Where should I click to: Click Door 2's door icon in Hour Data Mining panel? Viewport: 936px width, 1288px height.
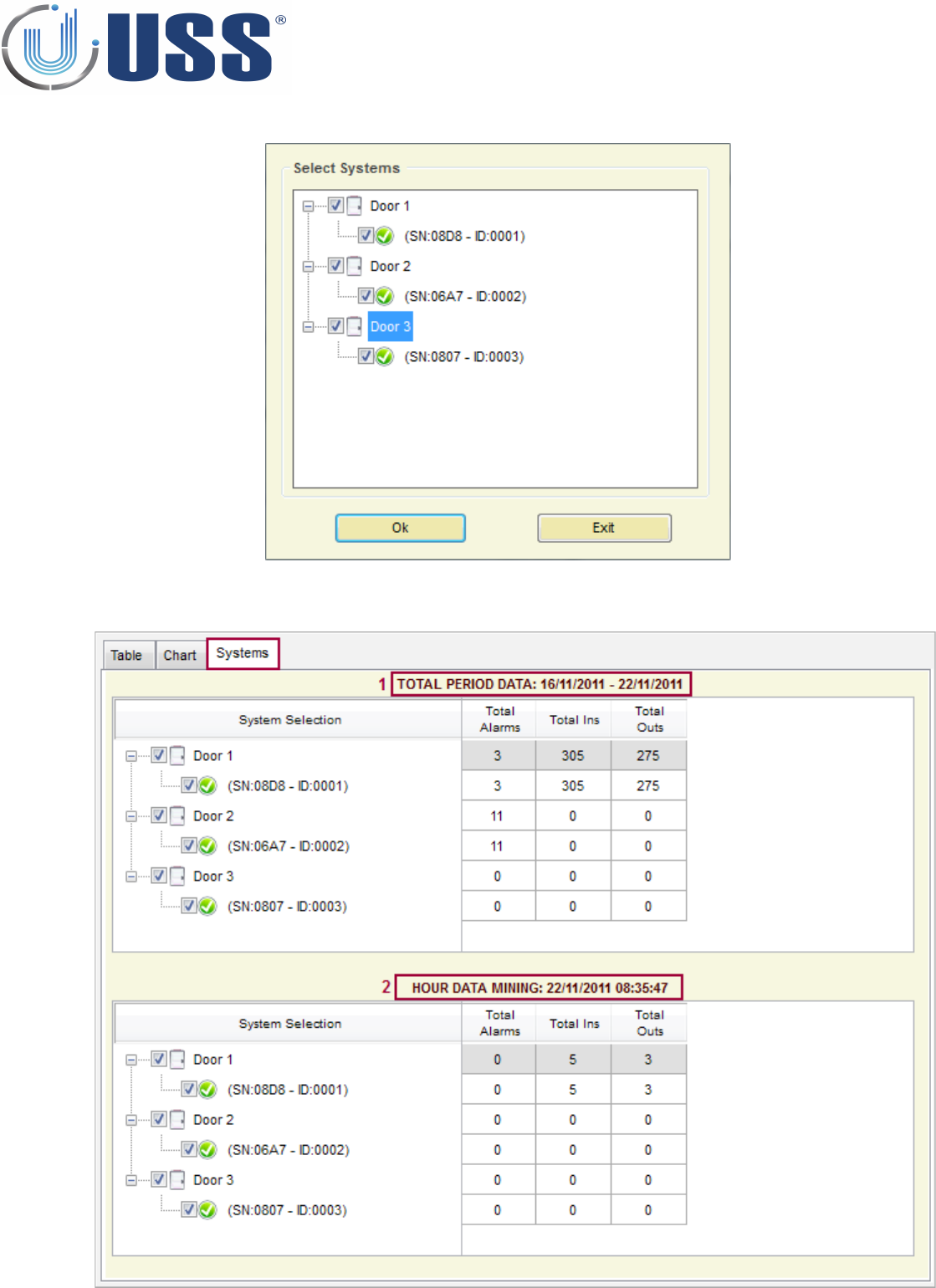coord(177,1120)
